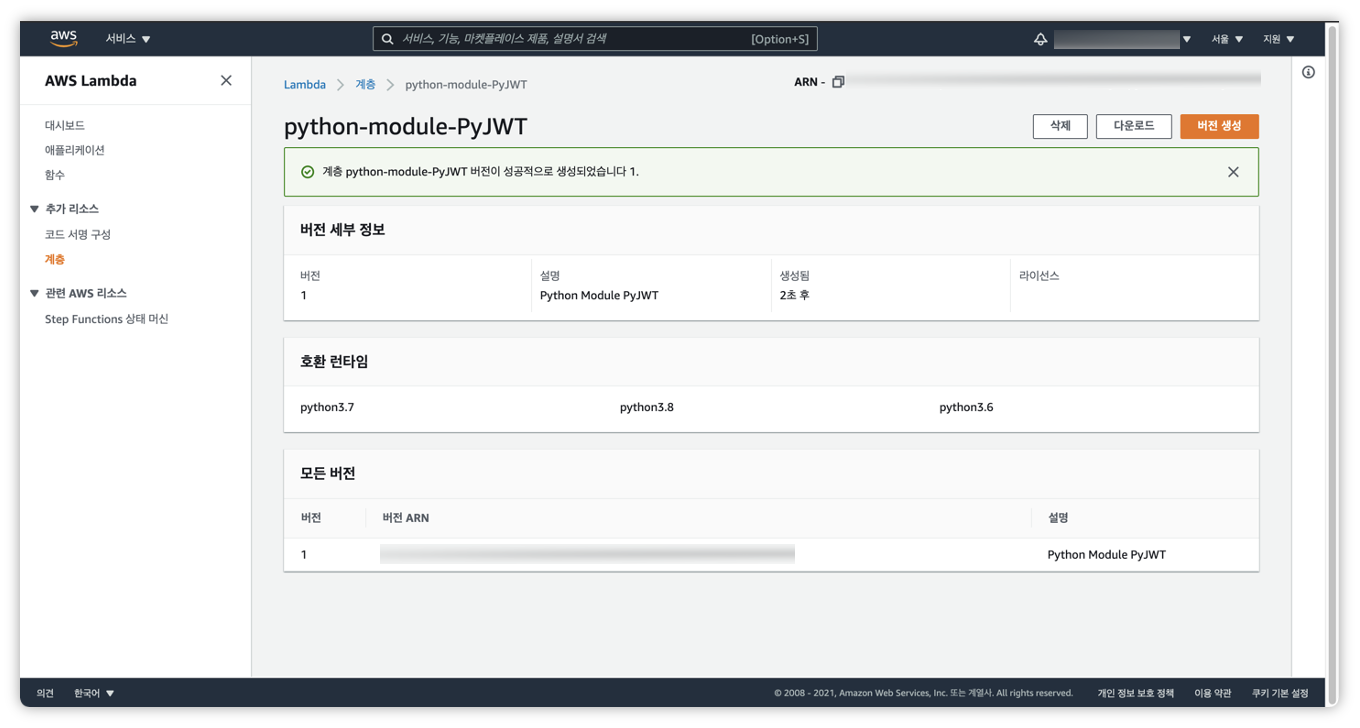Click the blurred version 1 ARN cell
Image resolution: width=1360 pixels, height=728 pixels.
pyautogui.click(x=587, y=554)
